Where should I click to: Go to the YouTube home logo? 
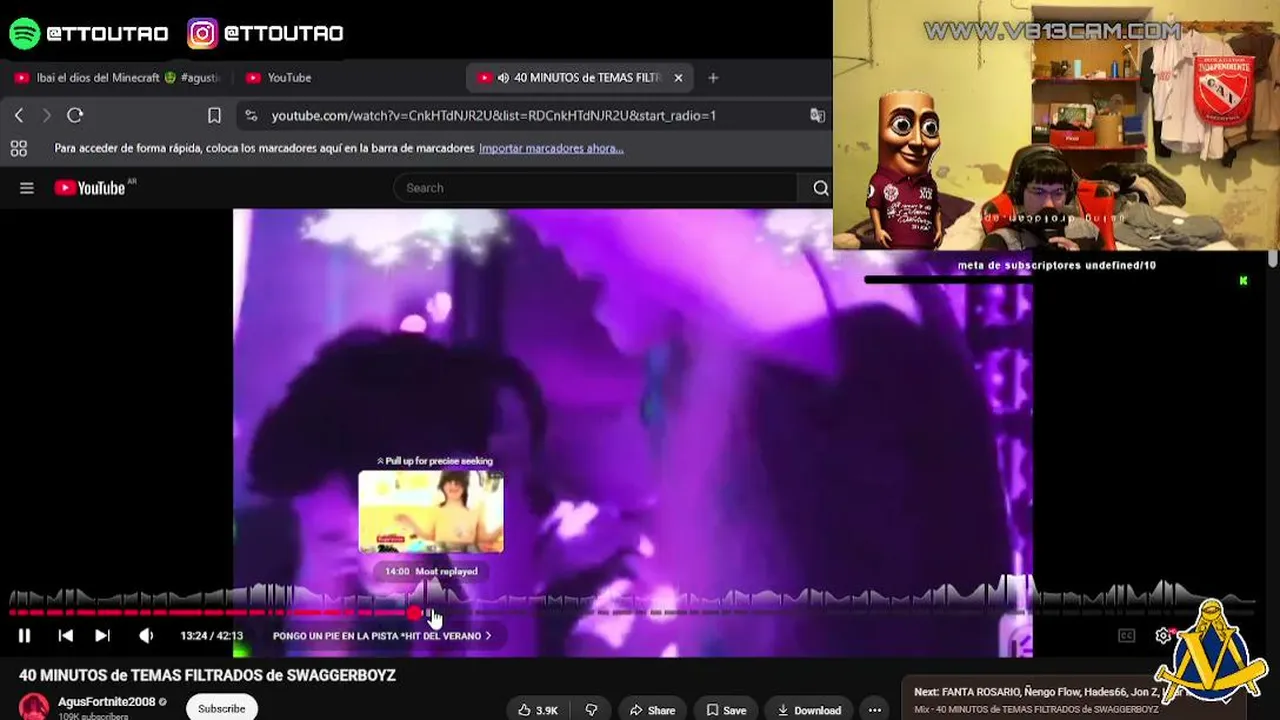click(x=90, y=188)
